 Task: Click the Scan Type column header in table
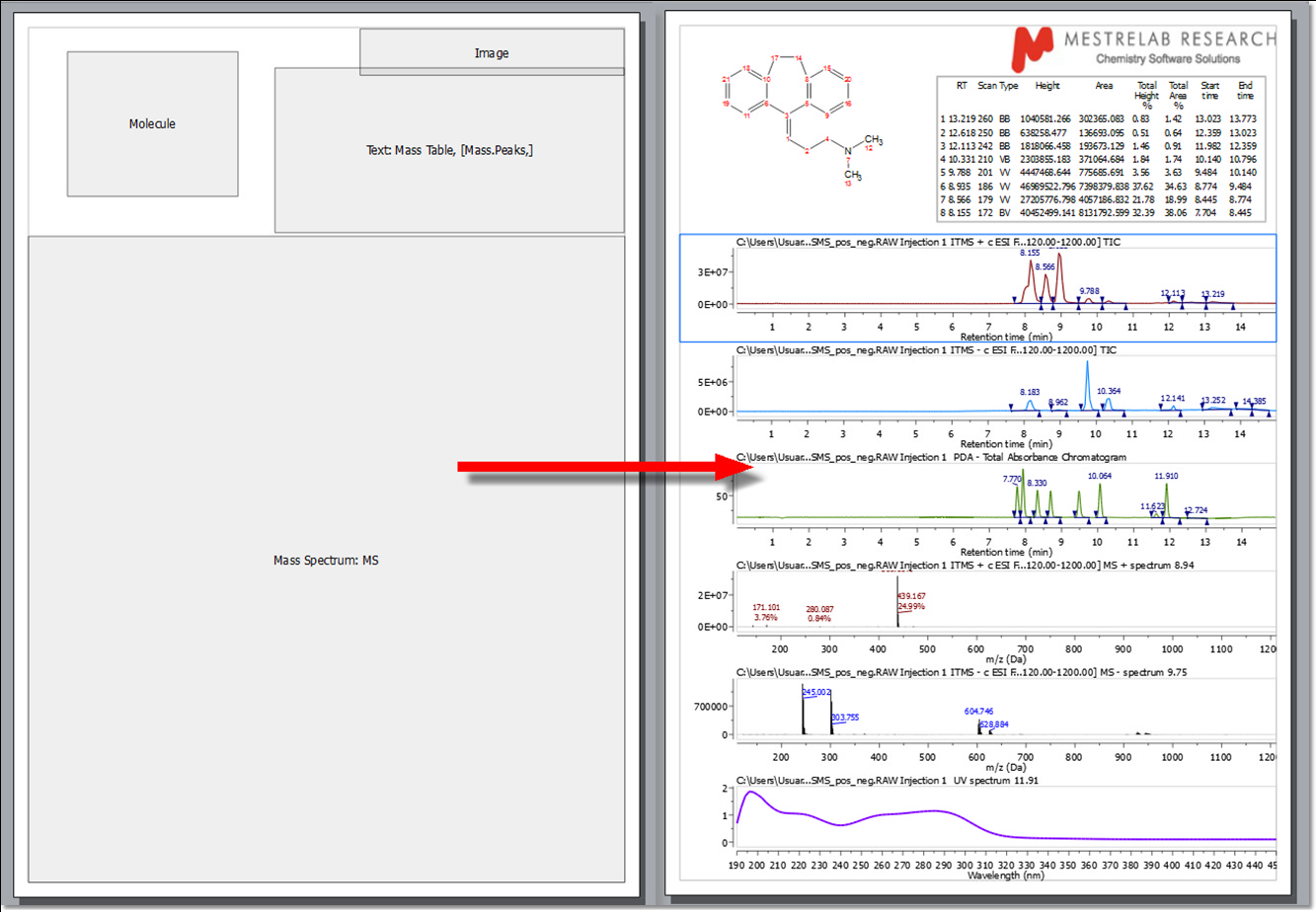coord(998,86)
